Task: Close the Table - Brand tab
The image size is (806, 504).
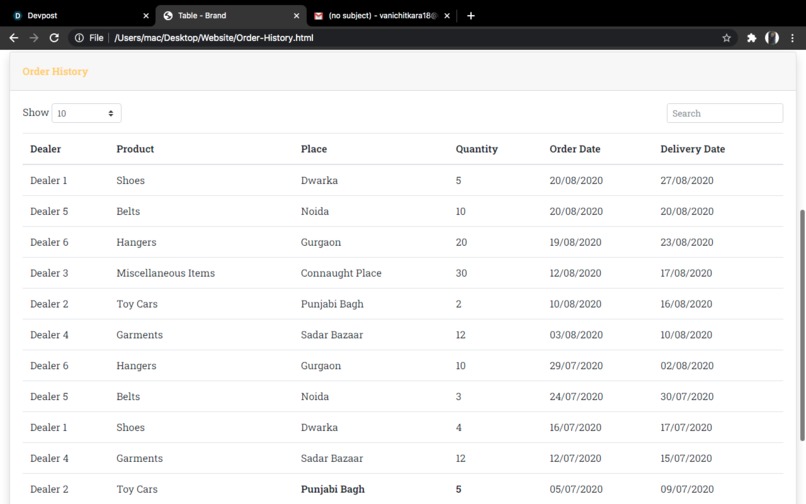Action: (296, 15)
